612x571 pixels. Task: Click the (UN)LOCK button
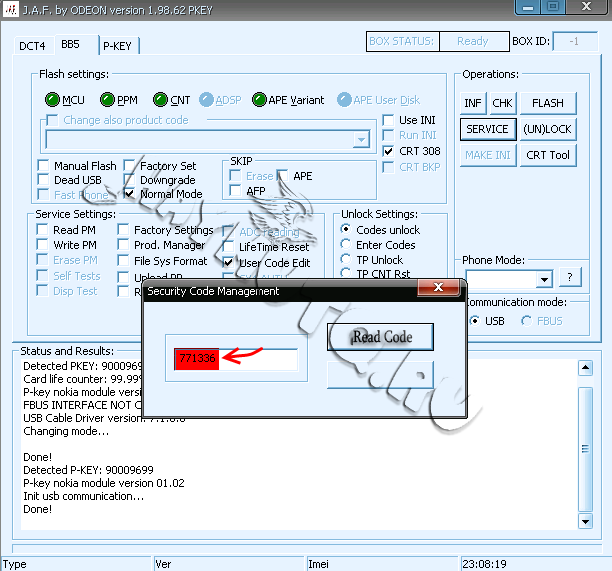point(548,129)
